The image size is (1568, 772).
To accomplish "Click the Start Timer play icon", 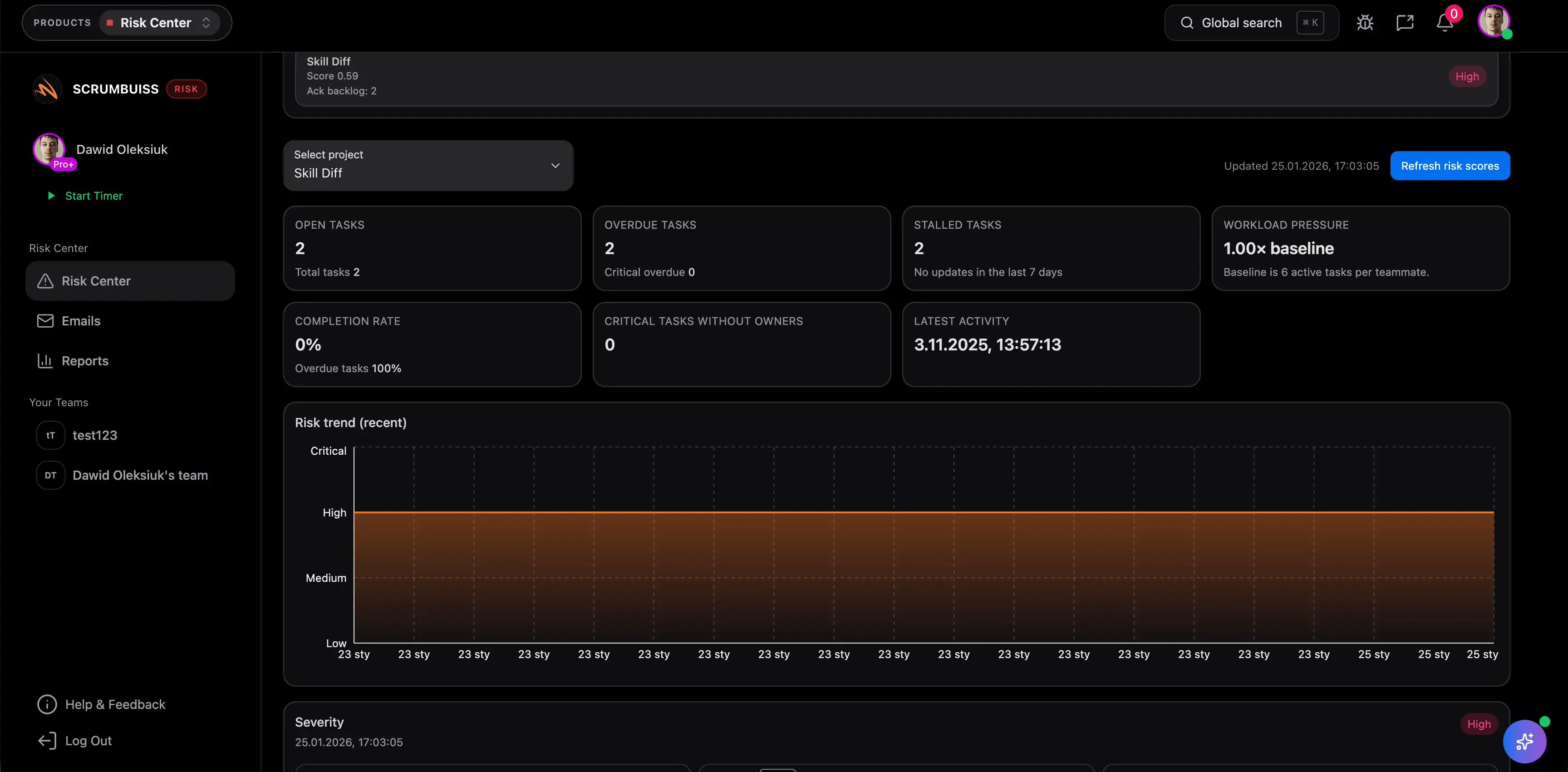I will (x=51, y=196).
